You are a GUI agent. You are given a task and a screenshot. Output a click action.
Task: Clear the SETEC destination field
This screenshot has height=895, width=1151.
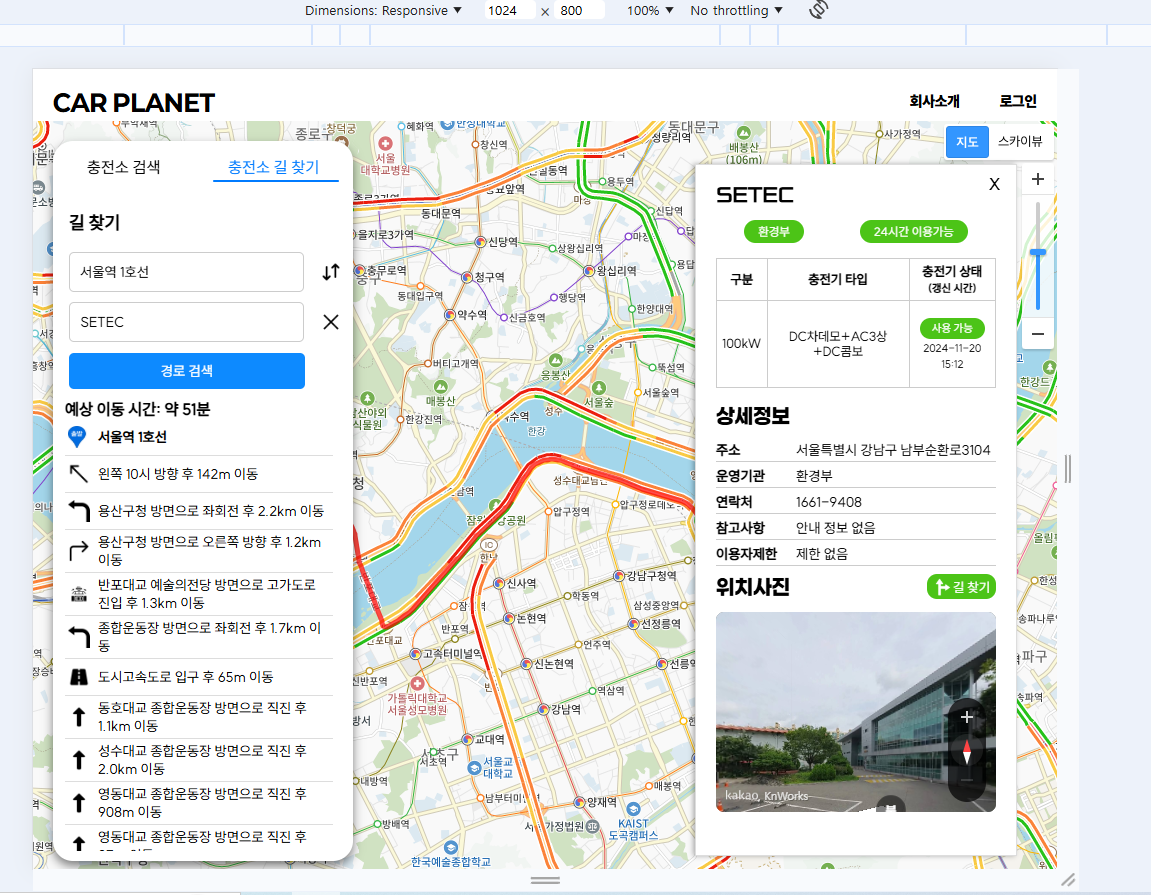click(331, 322)
